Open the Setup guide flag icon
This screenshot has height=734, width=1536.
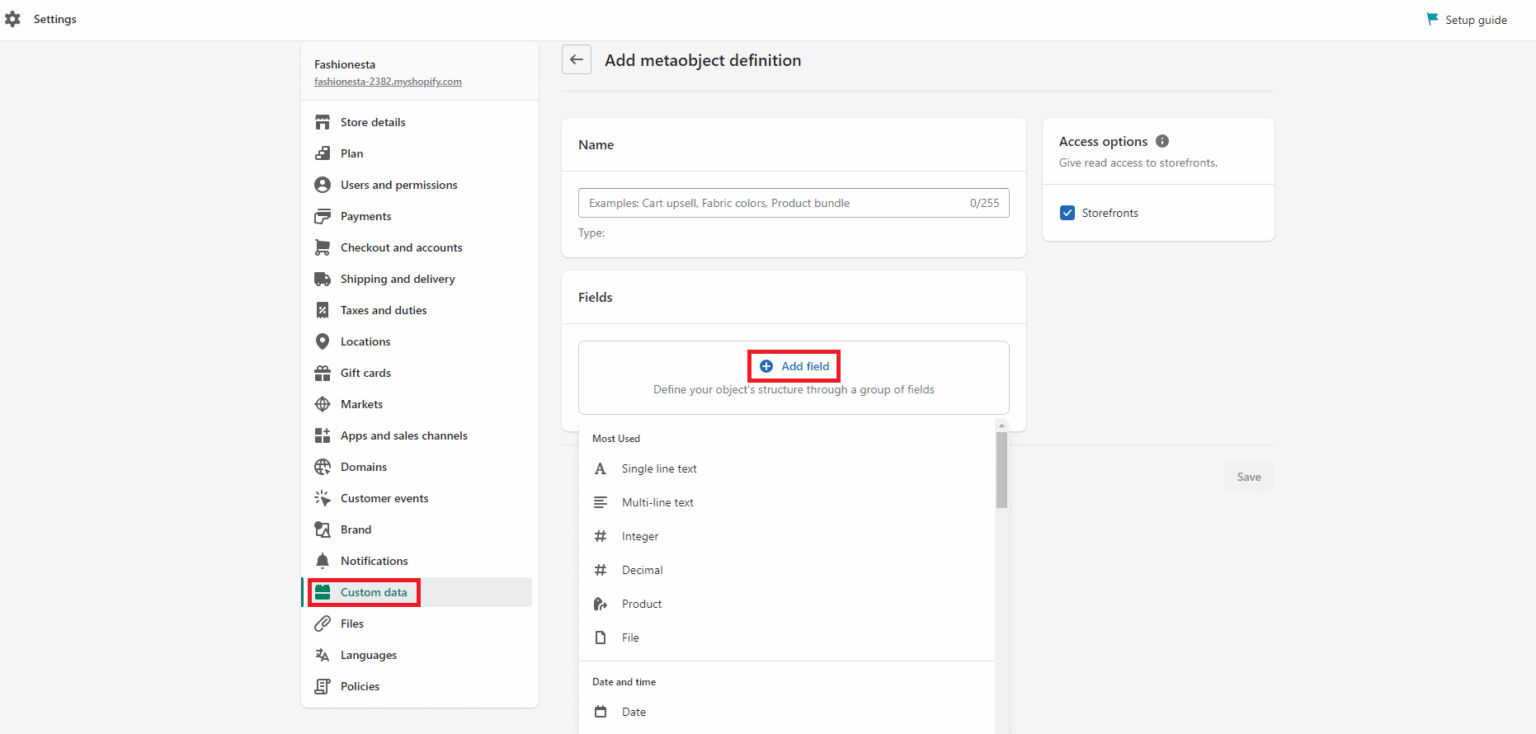[1432, 18]
